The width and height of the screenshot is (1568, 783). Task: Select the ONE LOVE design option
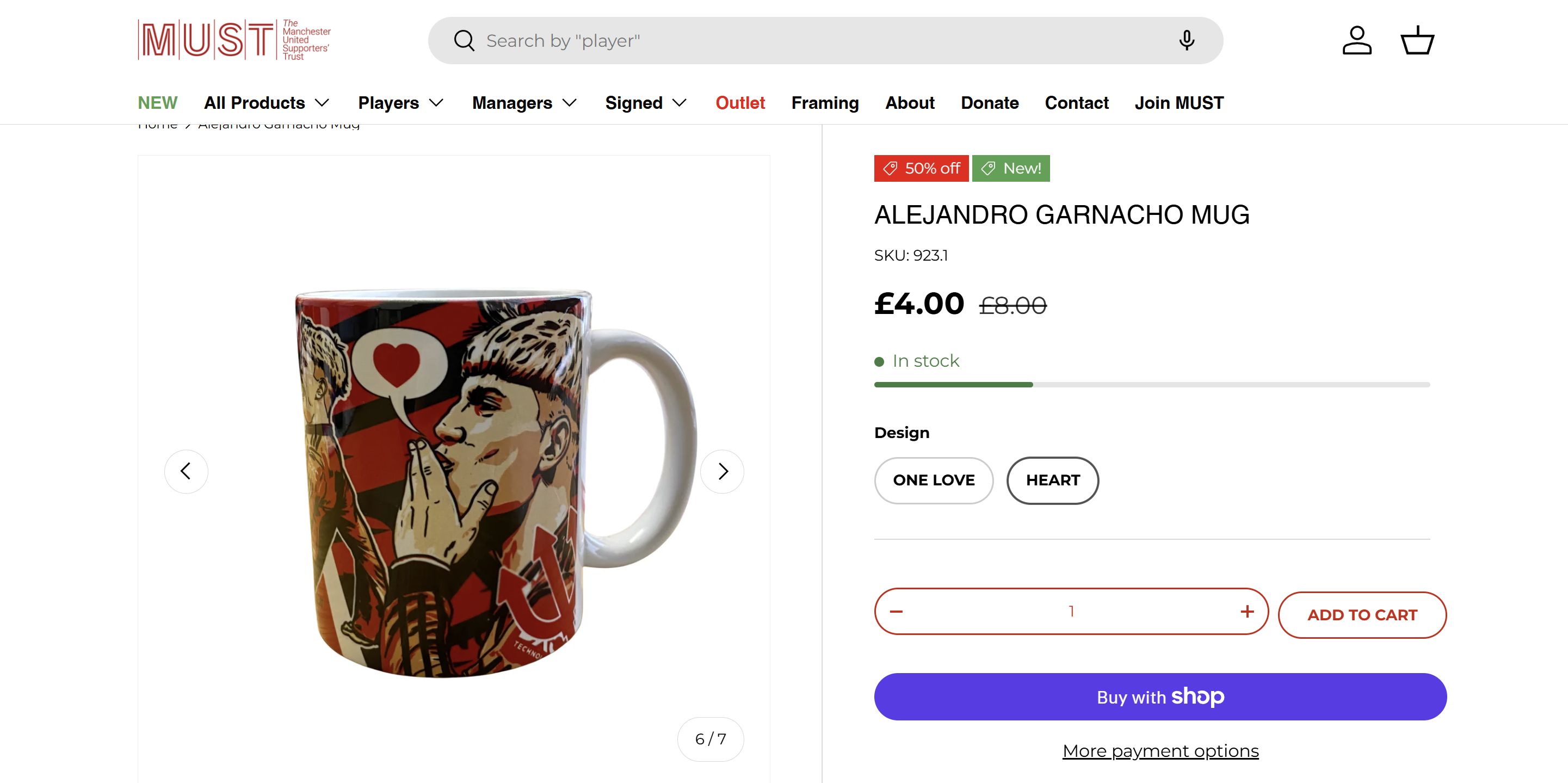pos(933,480)
